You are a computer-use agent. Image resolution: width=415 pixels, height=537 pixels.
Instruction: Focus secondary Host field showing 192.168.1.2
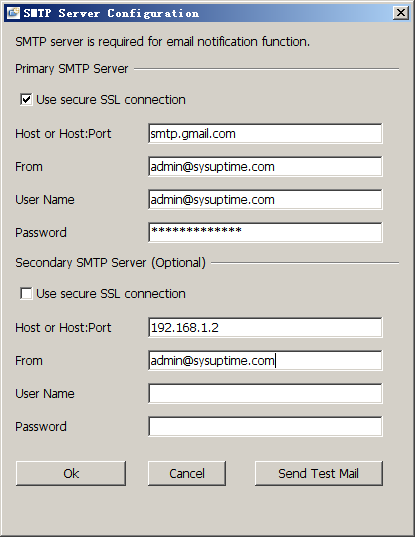pos(265,327)
